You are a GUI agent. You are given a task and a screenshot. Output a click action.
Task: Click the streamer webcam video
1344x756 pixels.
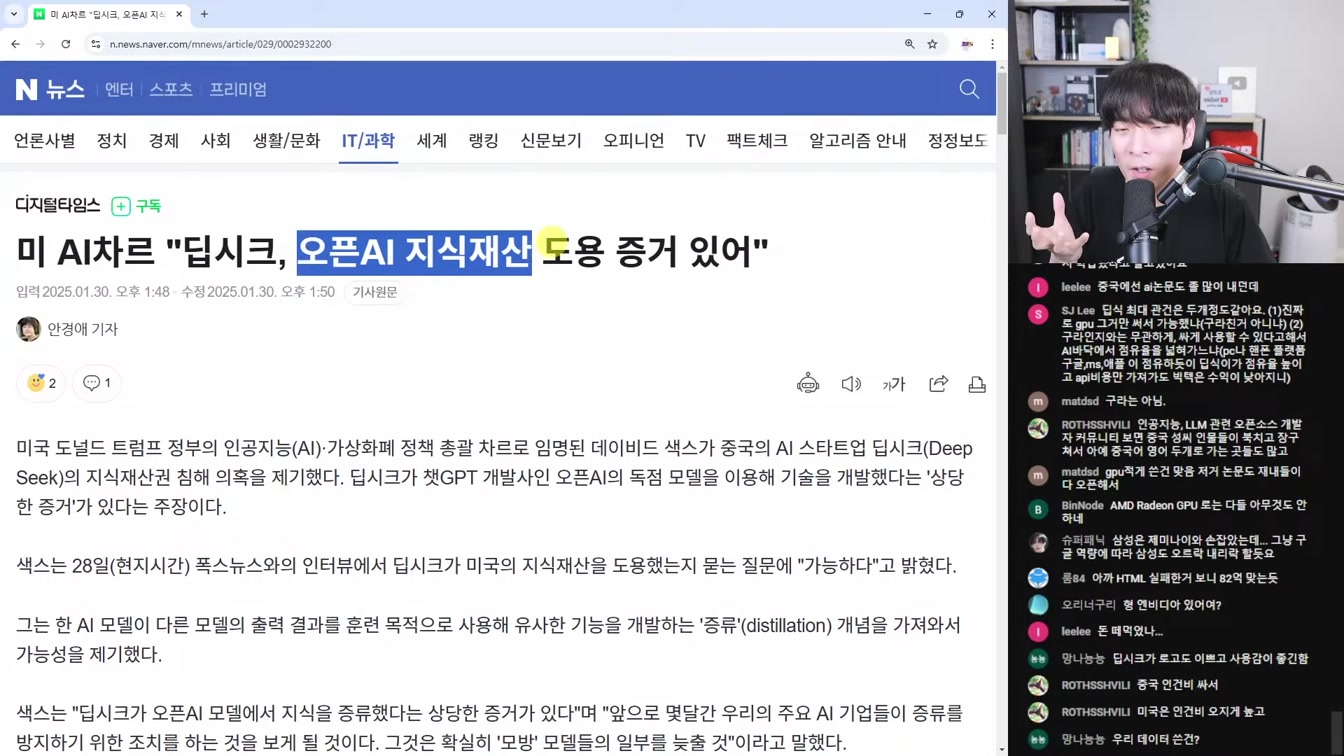(1176, 131)
